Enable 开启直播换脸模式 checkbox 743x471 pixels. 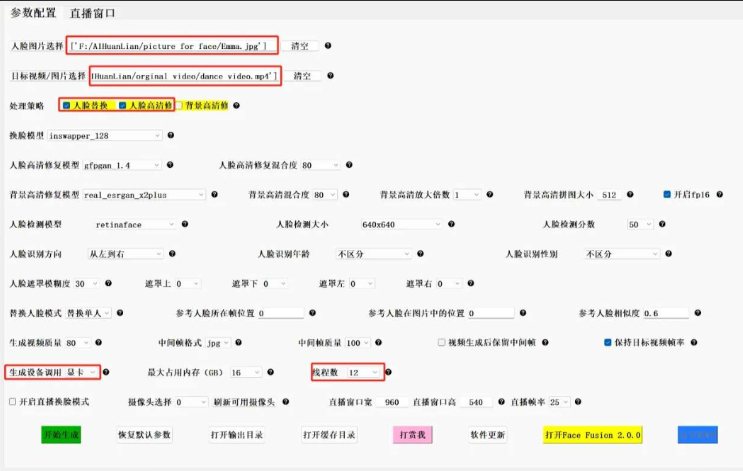pos(12,401)
